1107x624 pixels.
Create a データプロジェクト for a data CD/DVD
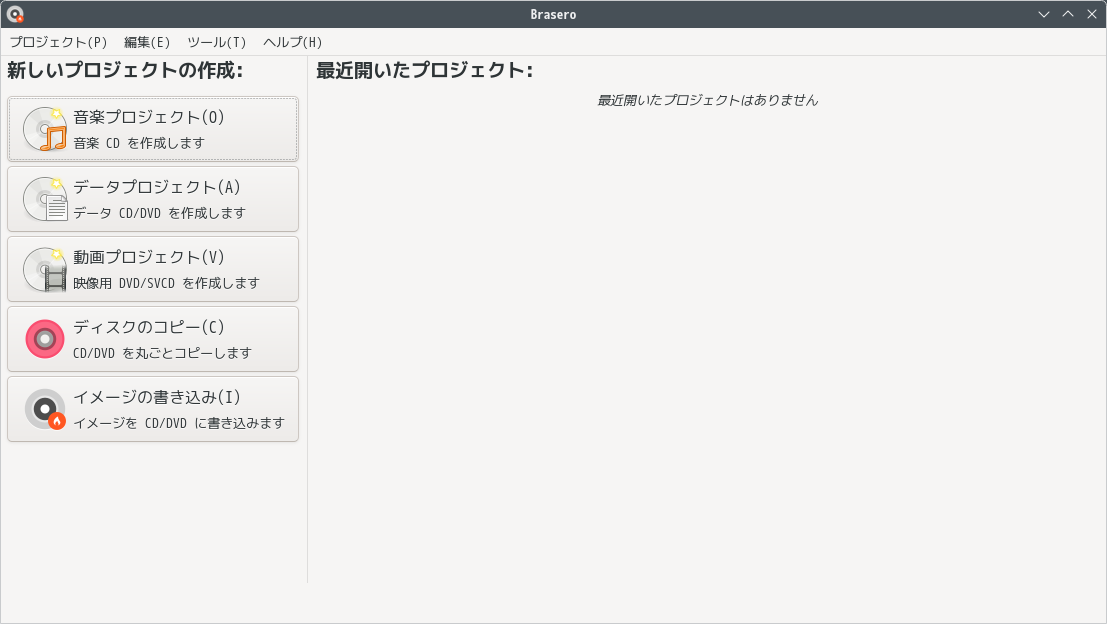[x=152, y=198]
